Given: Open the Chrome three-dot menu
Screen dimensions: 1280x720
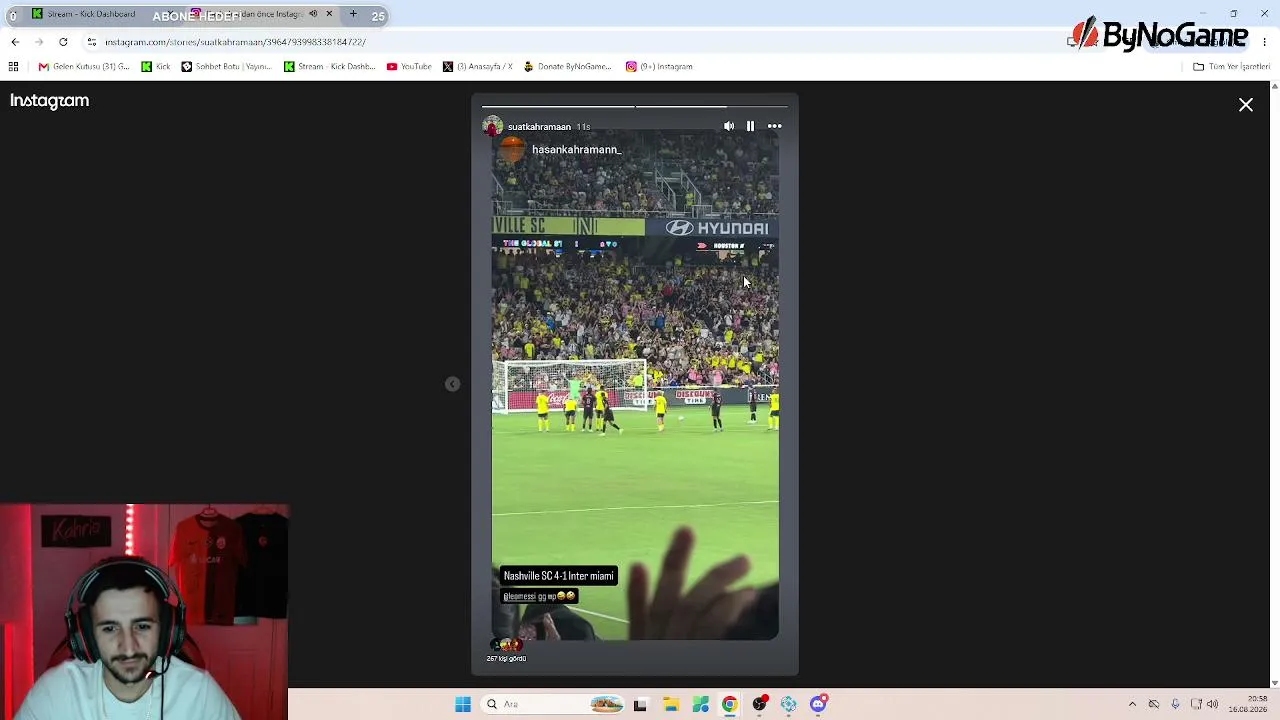Looking at the screenshot, I should tap(1265, 42).
